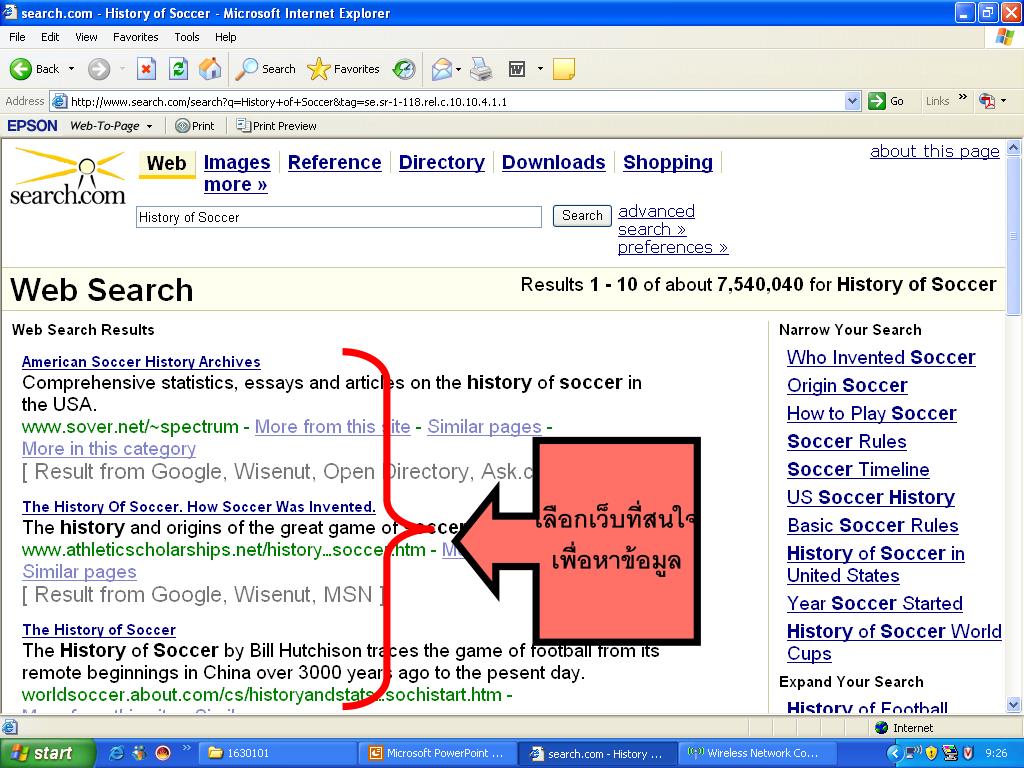
Task: Open the Back button history dropdown
Action: coord(71,69)
